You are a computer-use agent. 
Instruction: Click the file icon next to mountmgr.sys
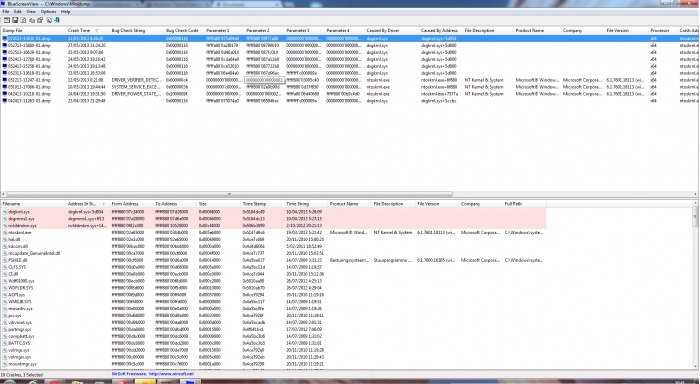(x=5, y=364)
